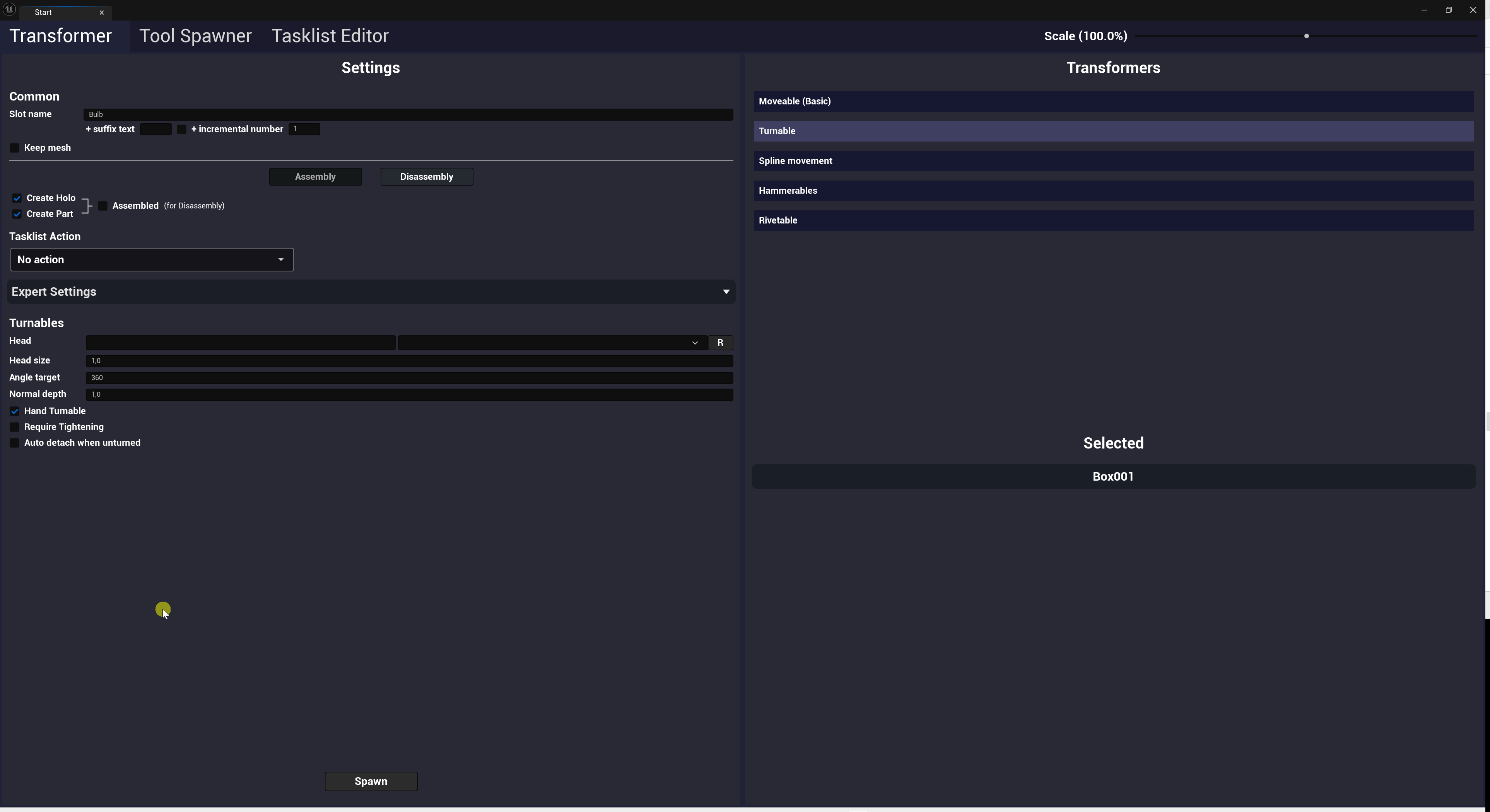Enable Require Tightening checkbox
Viewport: 1490px width, 812px height.
[15, 427]
